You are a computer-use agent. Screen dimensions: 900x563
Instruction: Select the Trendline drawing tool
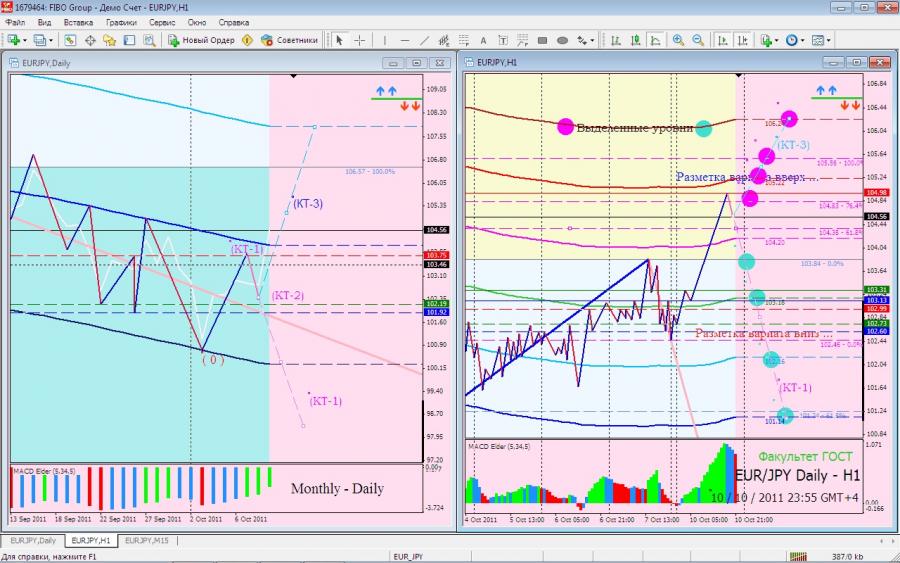pos(424,40)
